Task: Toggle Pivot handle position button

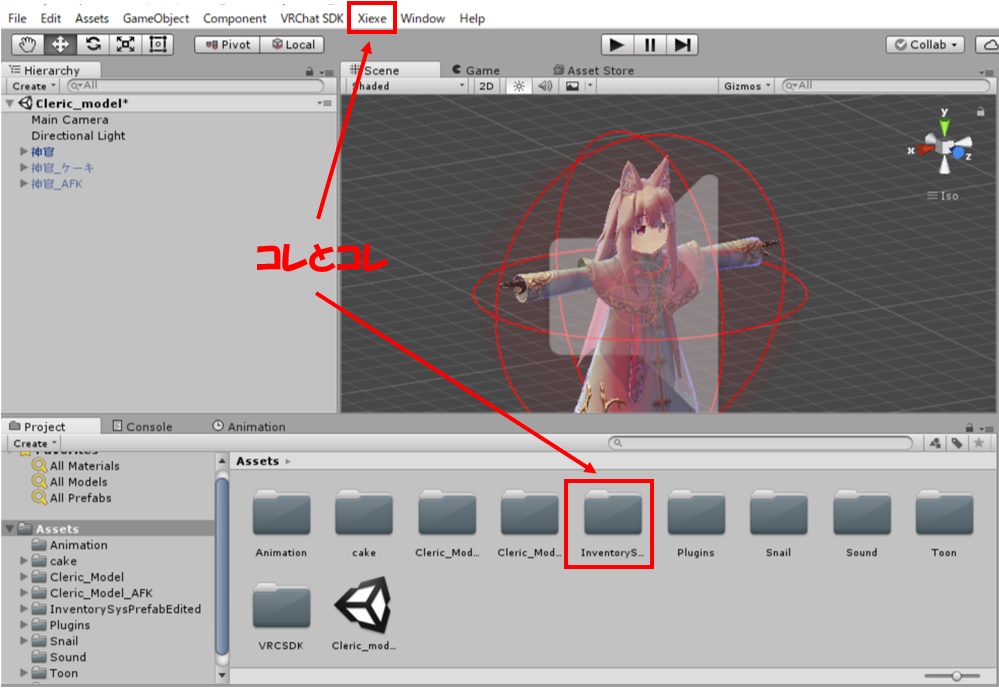Action: [x=227, y=45]
